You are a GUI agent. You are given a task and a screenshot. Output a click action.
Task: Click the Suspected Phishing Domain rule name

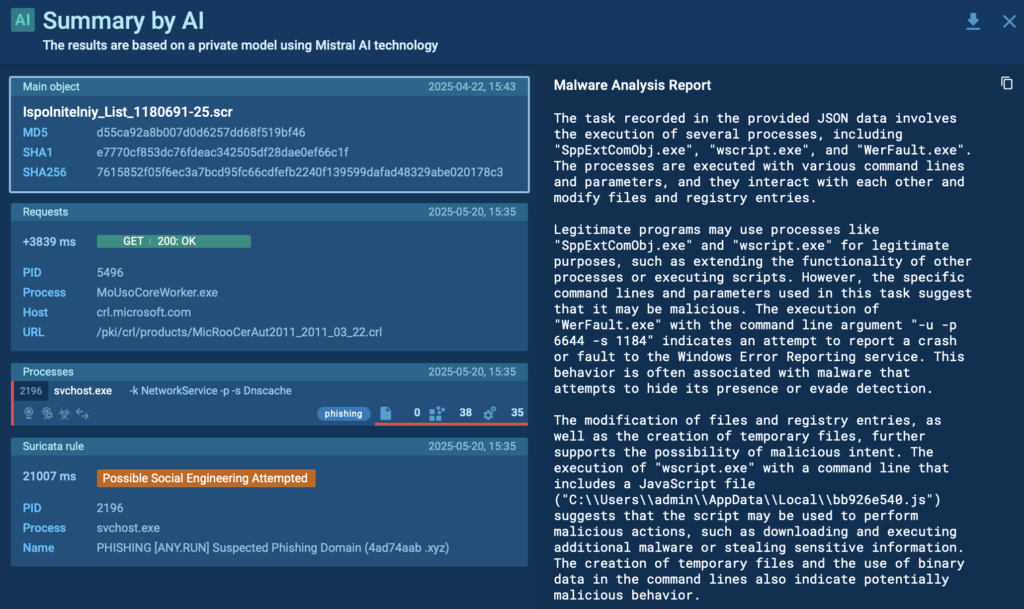[x=273, y=548]
